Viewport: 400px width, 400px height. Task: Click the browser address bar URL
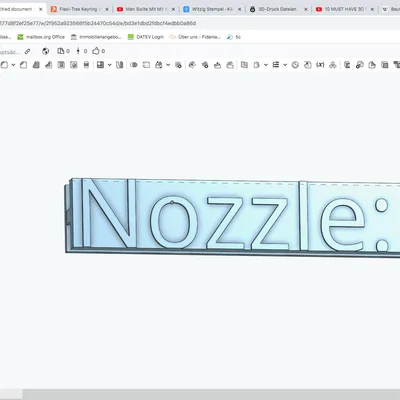tap(98, 23)
